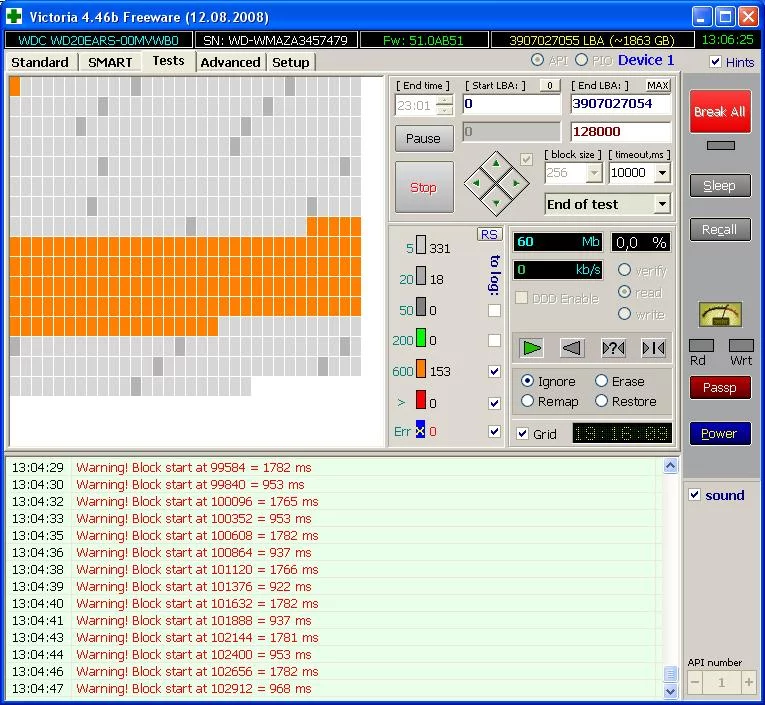The width and height of the screenshot is (765, 705).
Task: Select the butterfly seek scan icon
Action: pyautogui.click(x=653, y=347)
